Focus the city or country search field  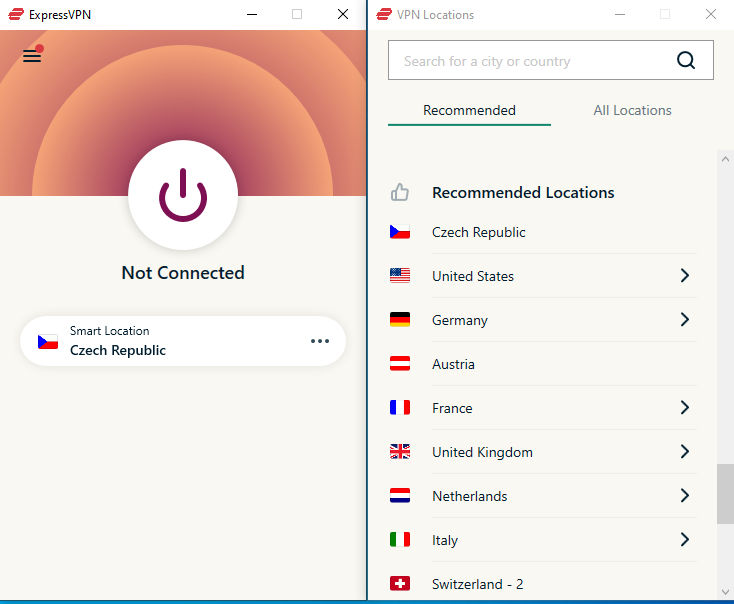(530, 61)
